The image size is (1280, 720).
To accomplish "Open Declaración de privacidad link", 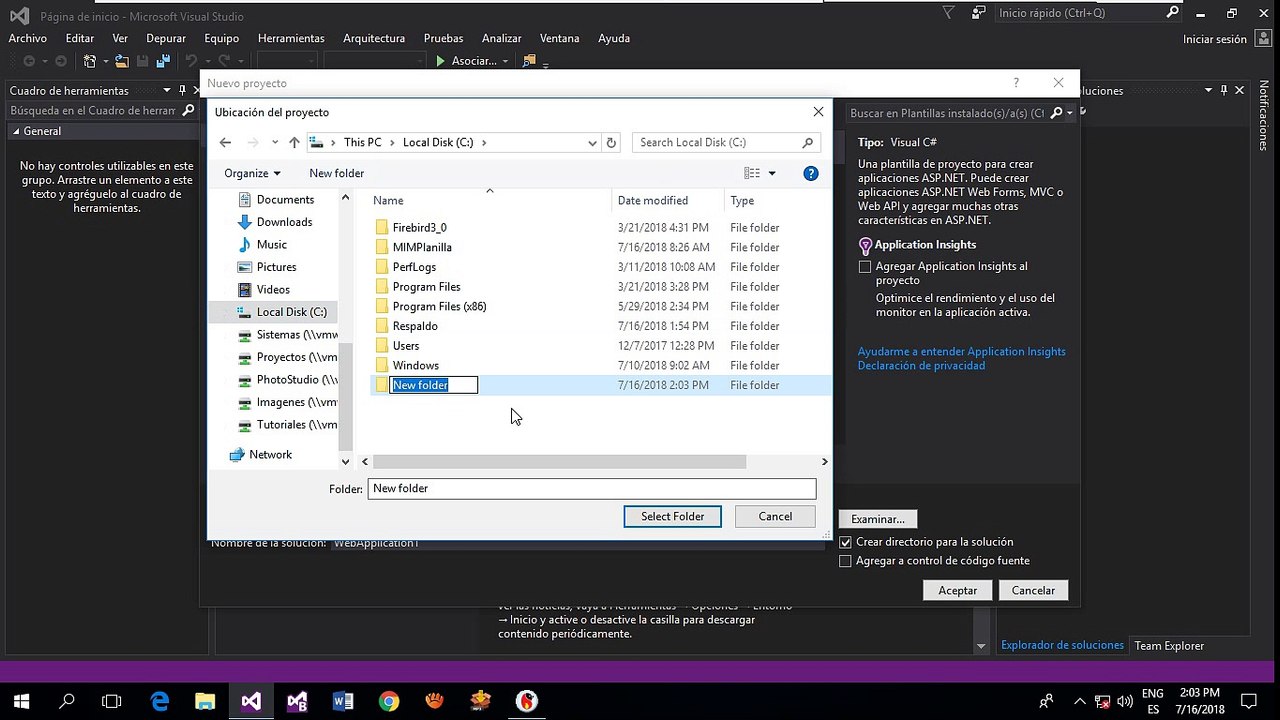I will (921, 366).
